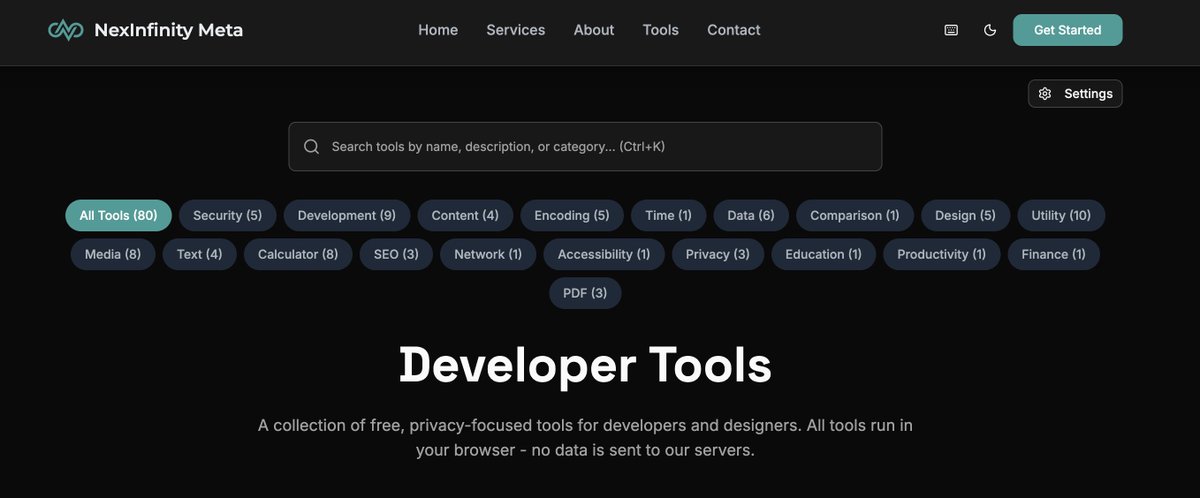This screenshot has width=1200, height=498.
Task: Select the Education (1) chip
Action: click(824, 254)
